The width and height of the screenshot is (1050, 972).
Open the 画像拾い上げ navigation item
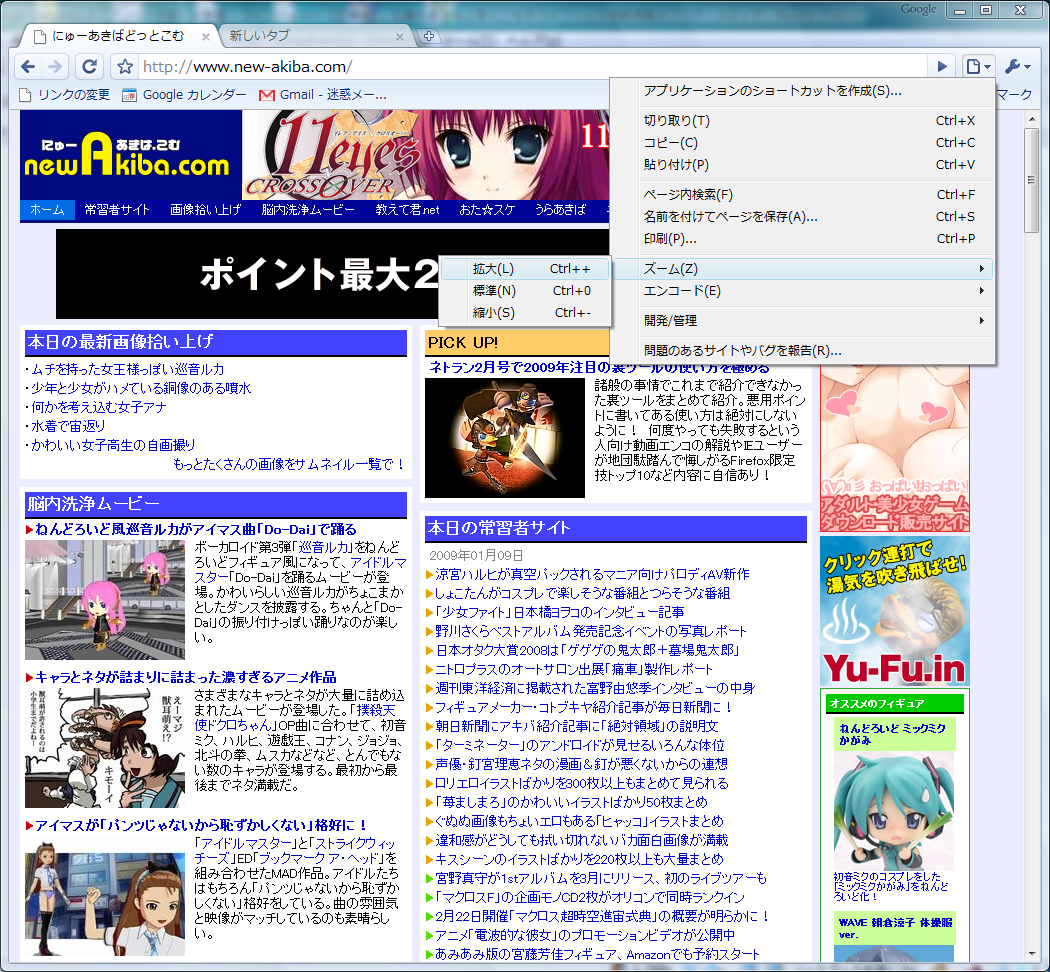205,210
